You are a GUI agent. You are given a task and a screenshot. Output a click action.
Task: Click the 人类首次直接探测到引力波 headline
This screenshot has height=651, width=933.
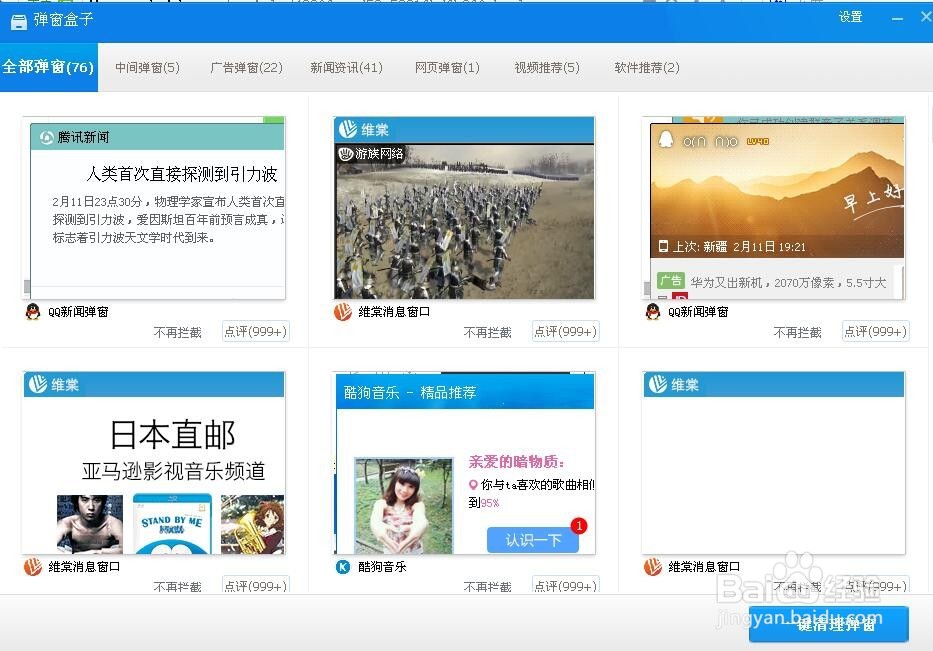click(182, 174)
